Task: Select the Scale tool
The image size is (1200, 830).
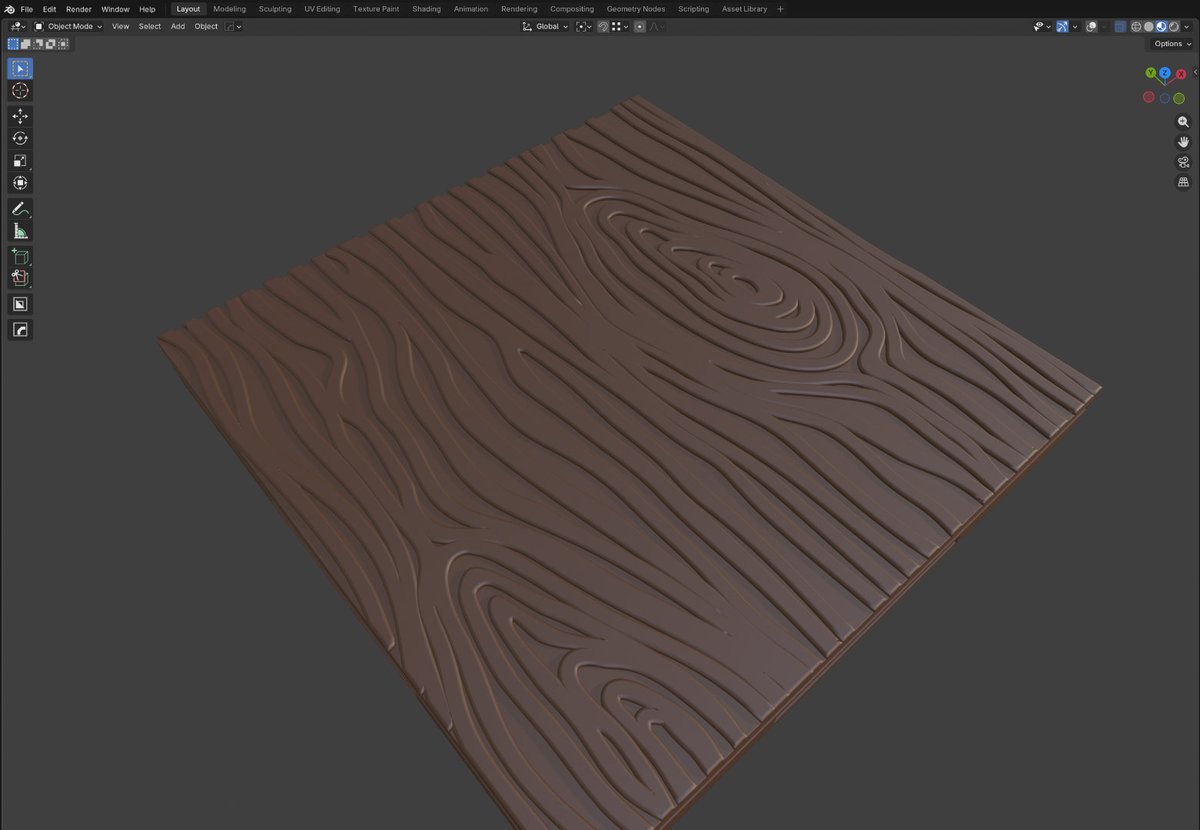Action: [x=20, y=161]
